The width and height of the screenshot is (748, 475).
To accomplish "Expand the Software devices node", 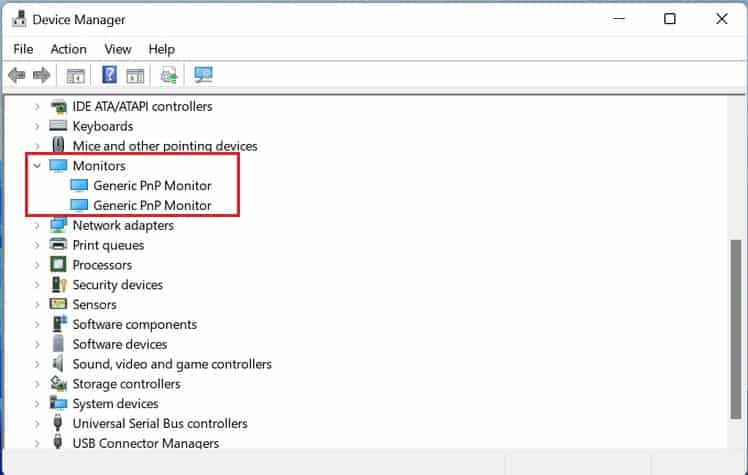I will pyautogui.click(x=37, y=344).
